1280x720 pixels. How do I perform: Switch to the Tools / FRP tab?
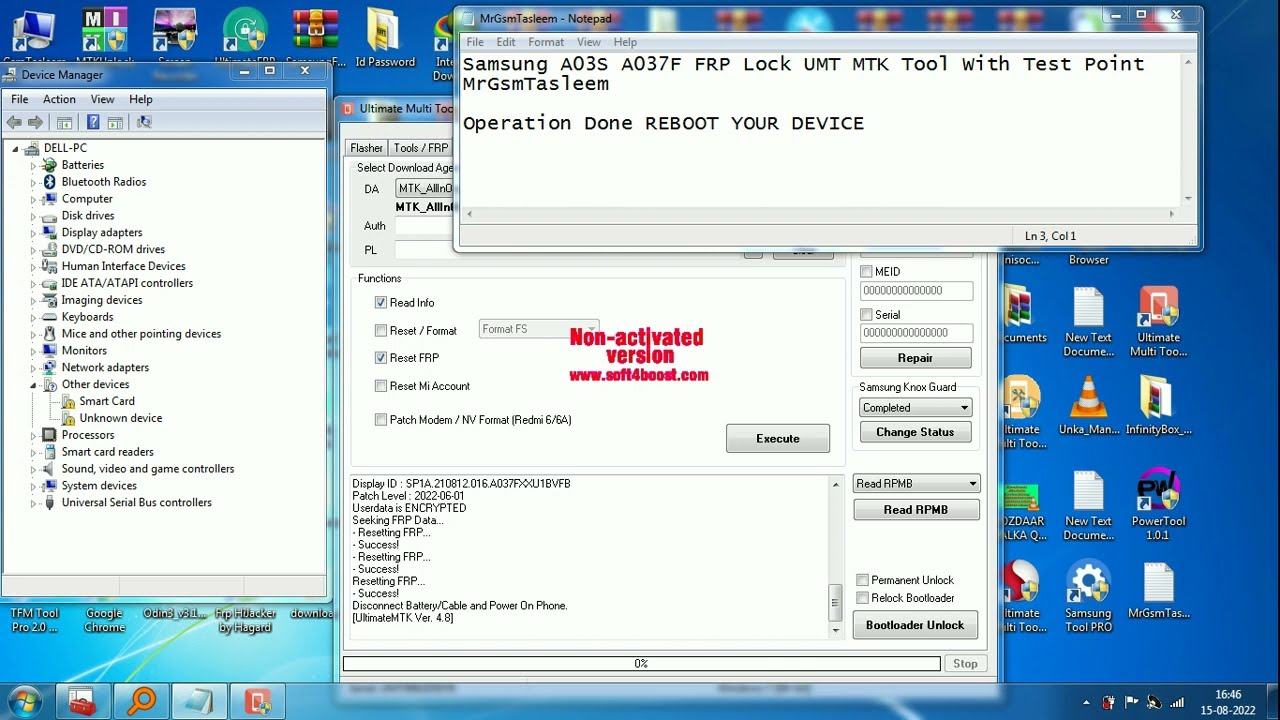point(421,148)
